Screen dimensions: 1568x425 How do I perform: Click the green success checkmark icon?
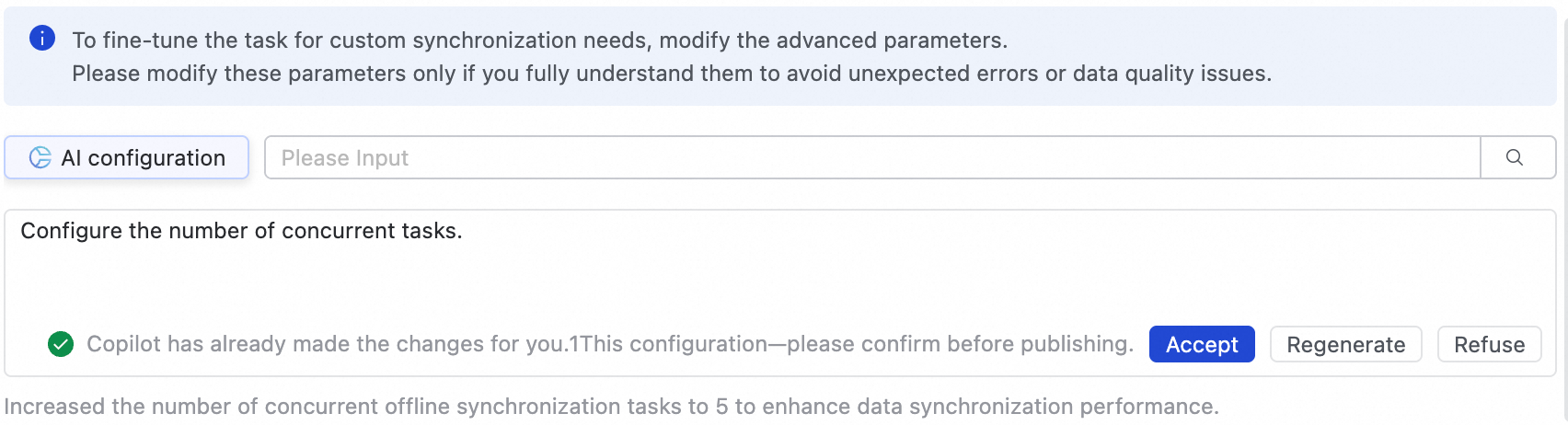[x=61, y=344]
